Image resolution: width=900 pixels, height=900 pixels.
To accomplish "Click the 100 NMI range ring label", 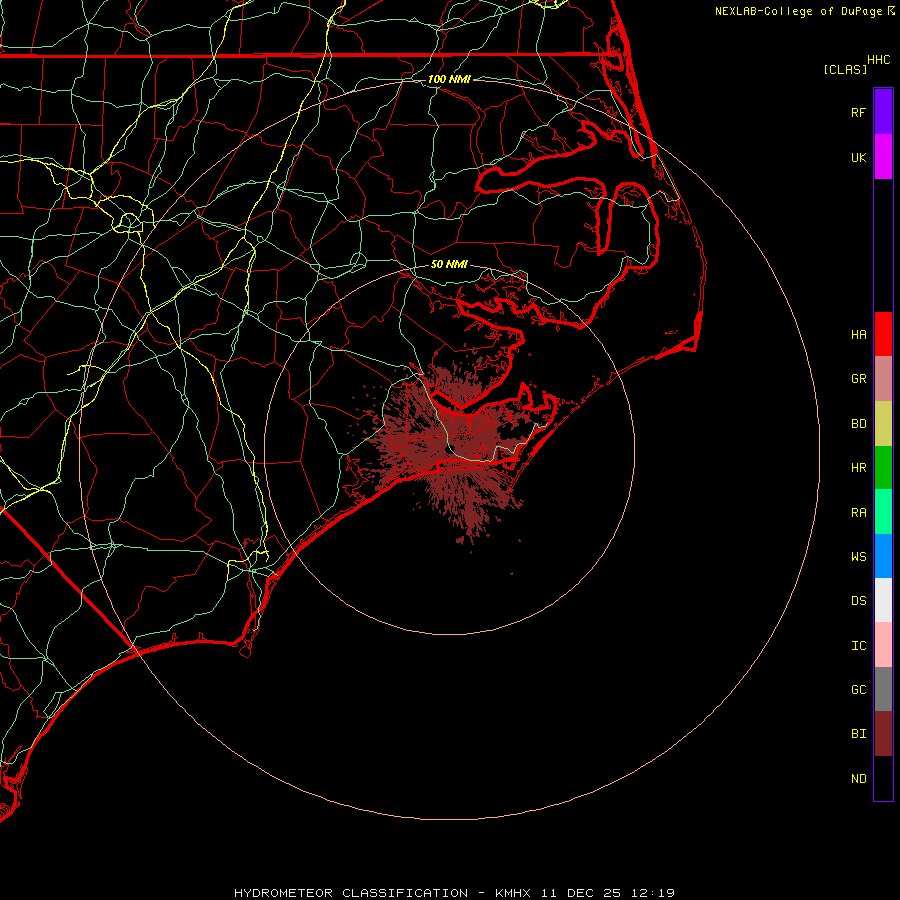I will (449, 79).
